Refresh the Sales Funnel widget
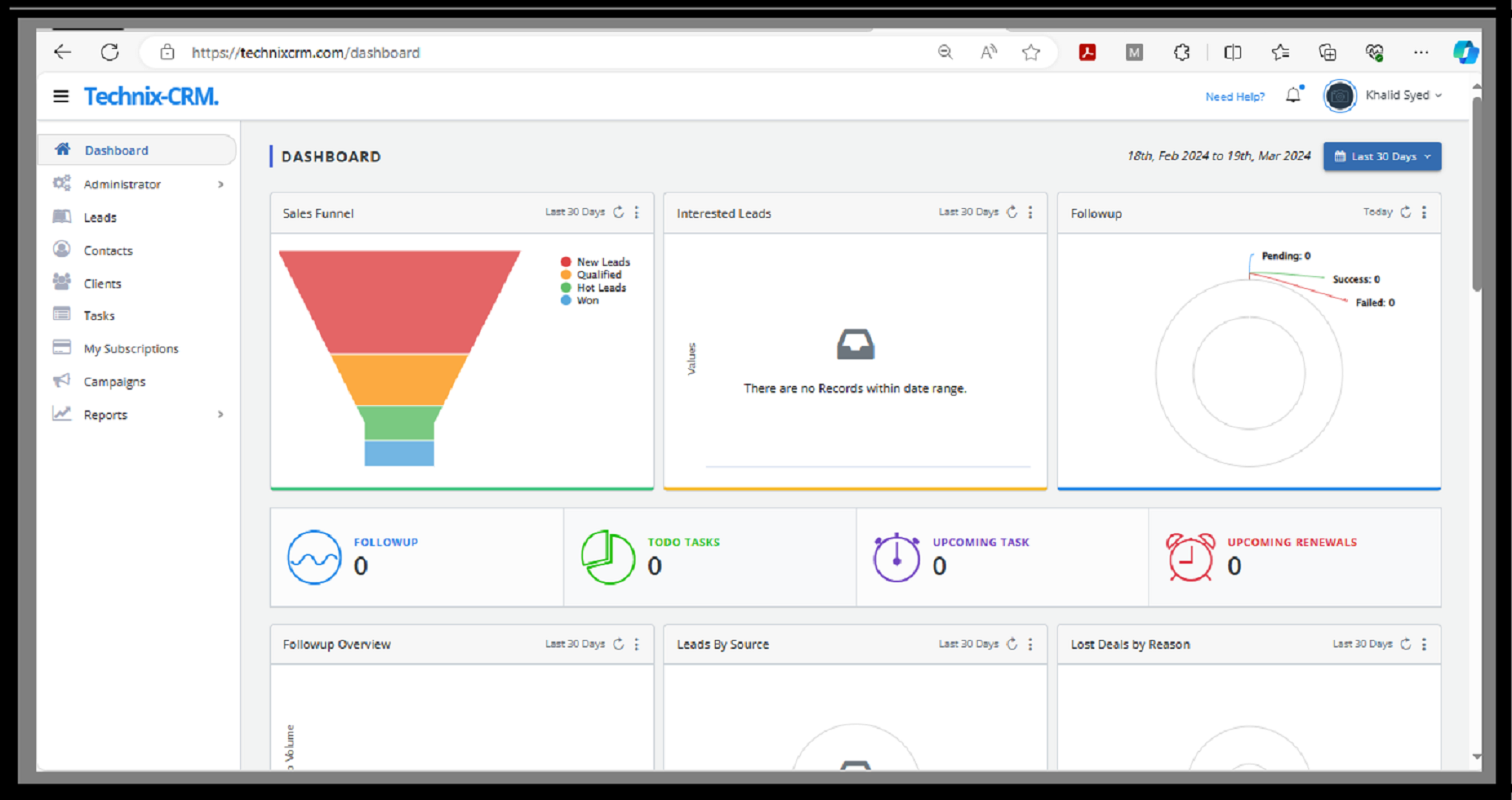1512x800 pixels. coord(619,212)
